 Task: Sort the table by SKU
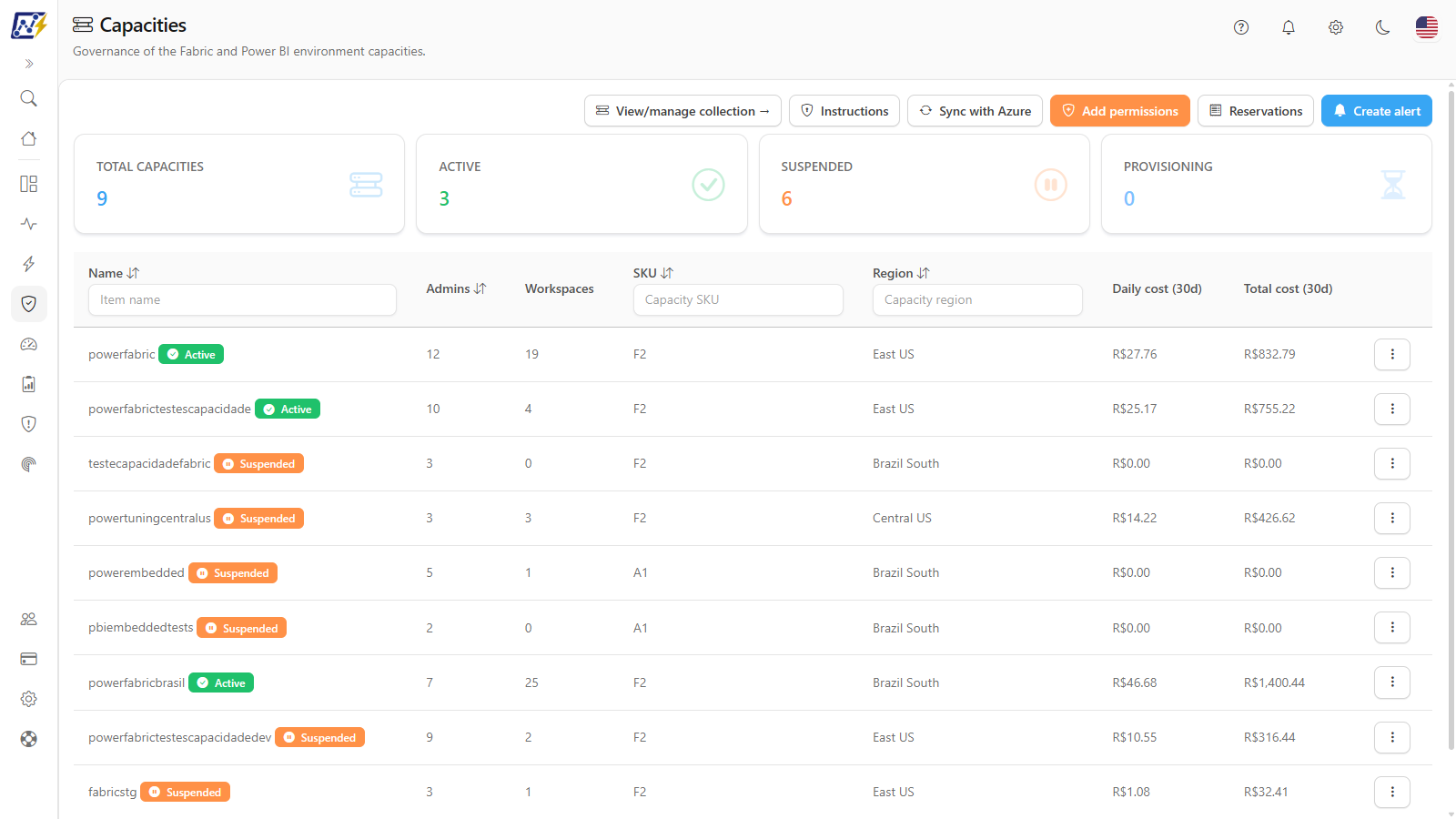pyautogui.click(x=667, y=273)
